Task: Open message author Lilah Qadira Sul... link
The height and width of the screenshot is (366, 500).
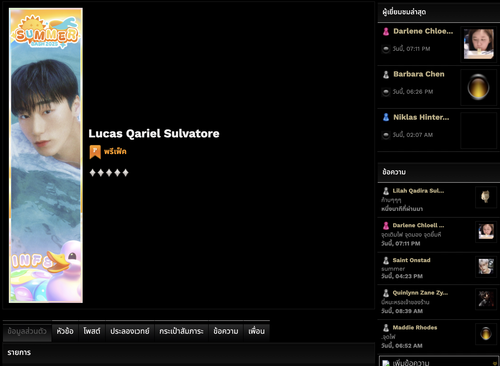Action: point(418,191)
